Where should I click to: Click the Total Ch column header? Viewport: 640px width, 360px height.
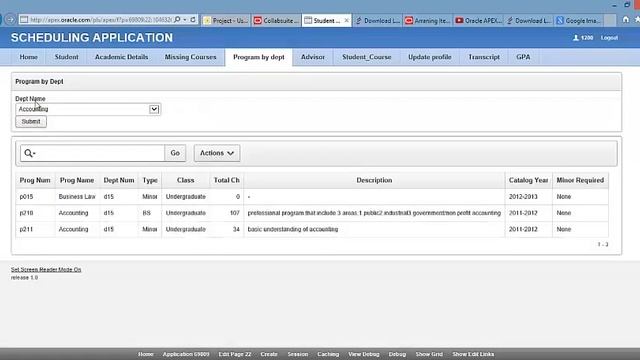[227, 180]
